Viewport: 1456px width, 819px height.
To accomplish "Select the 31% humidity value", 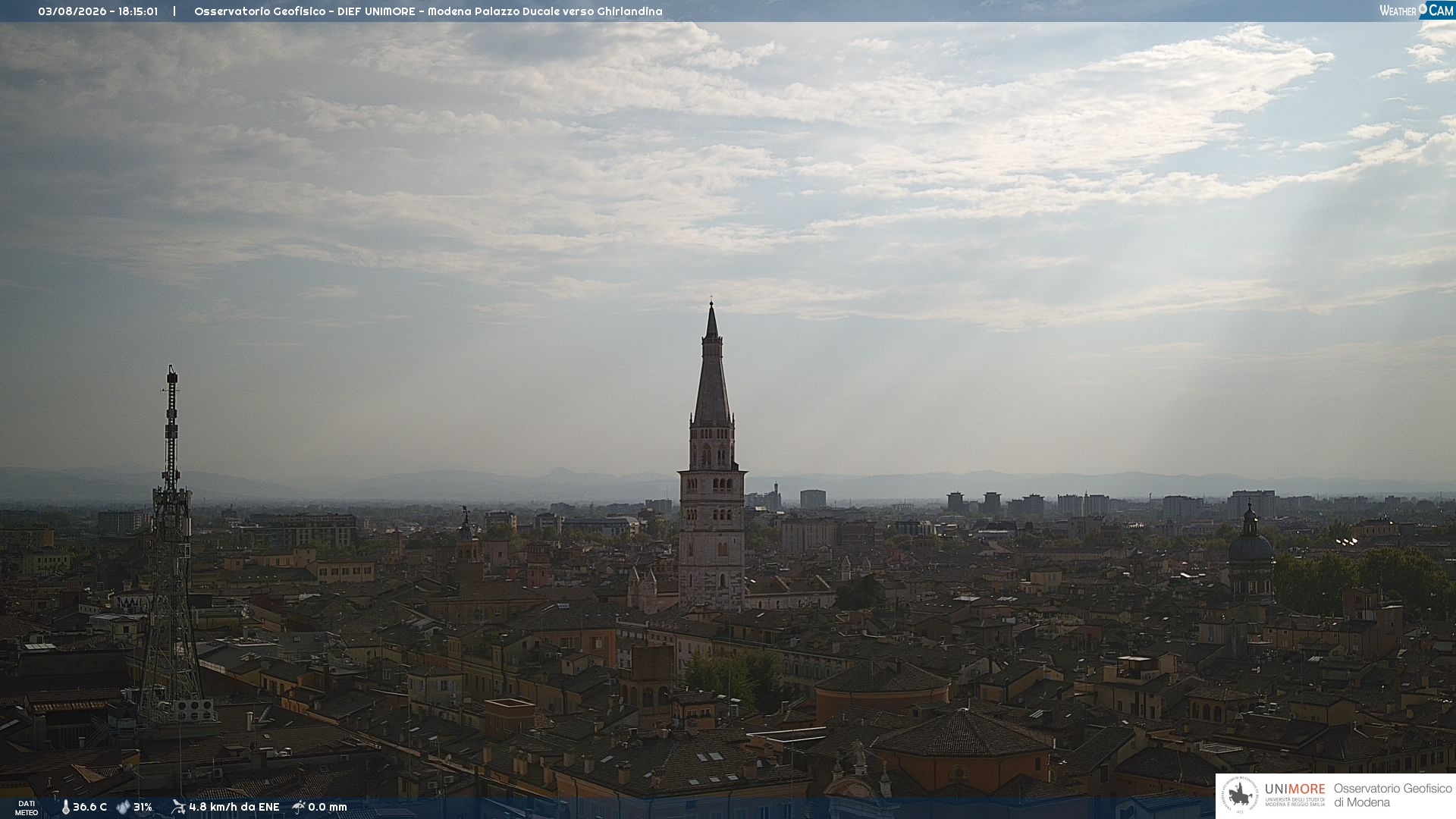I will point(143,808).
